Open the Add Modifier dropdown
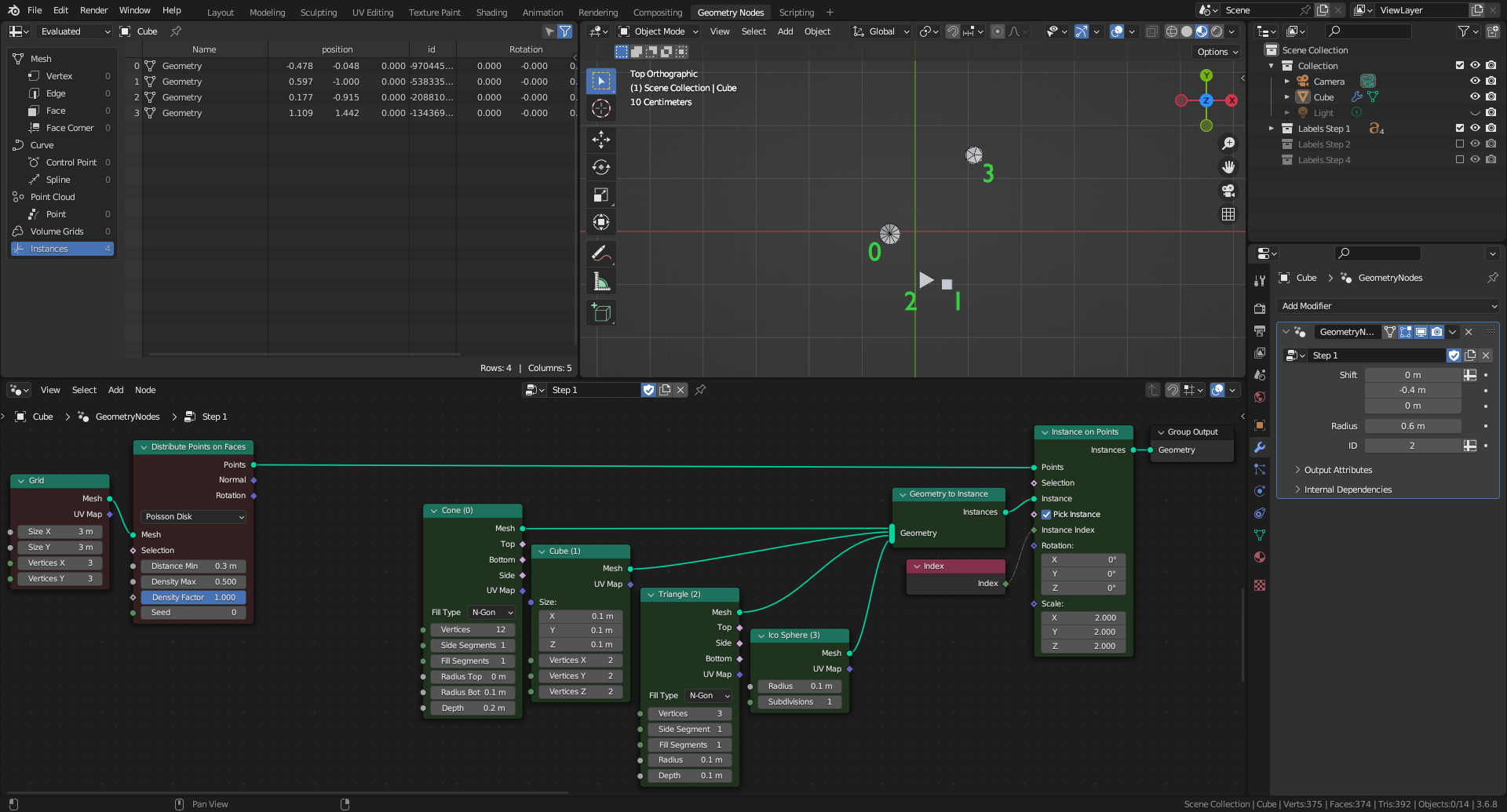Viewport: 1507px width, 812px height. (x=1388, y=306)
